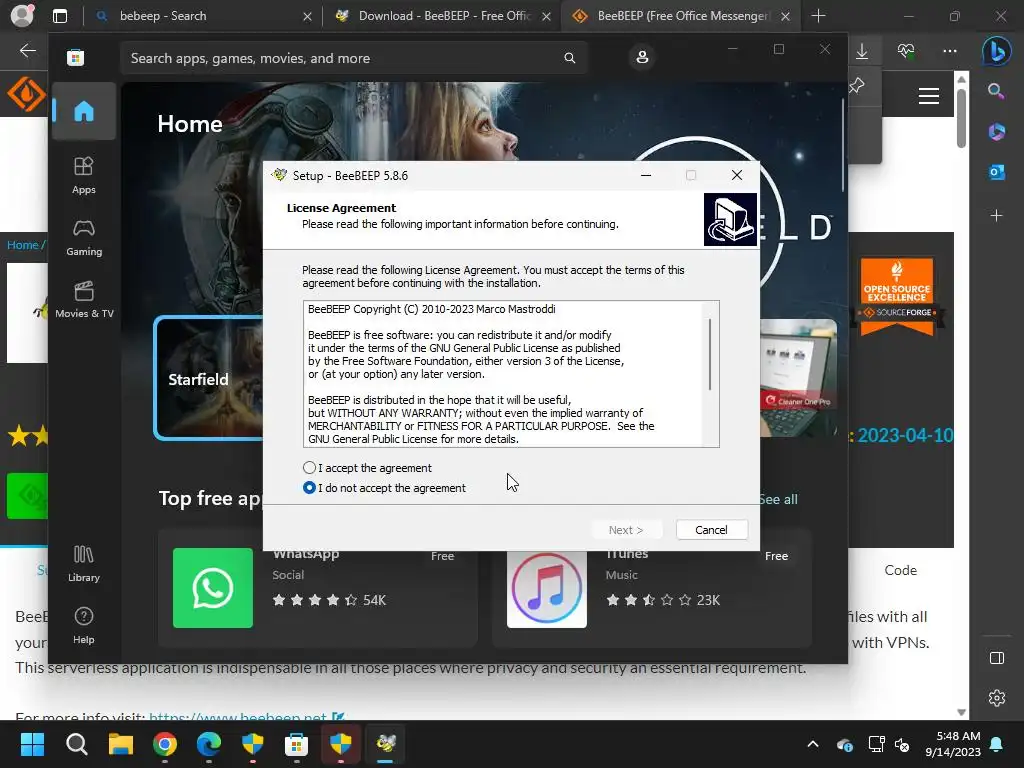Switch to 'Download - BeeBEEP' browser tab
Screen dimensions: 1024x768
click(x=444, y=16)
